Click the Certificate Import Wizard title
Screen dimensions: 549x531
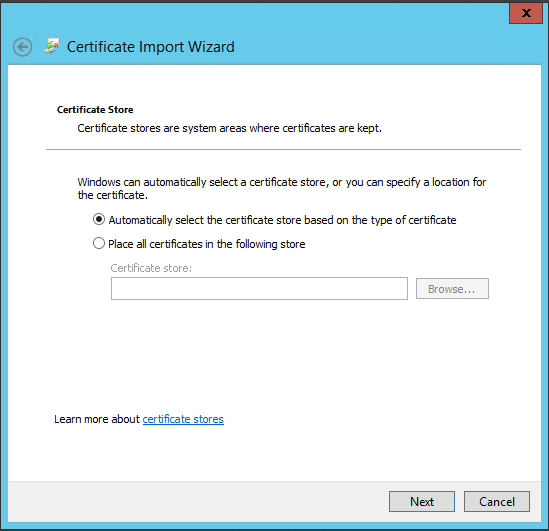coord(151,47)
